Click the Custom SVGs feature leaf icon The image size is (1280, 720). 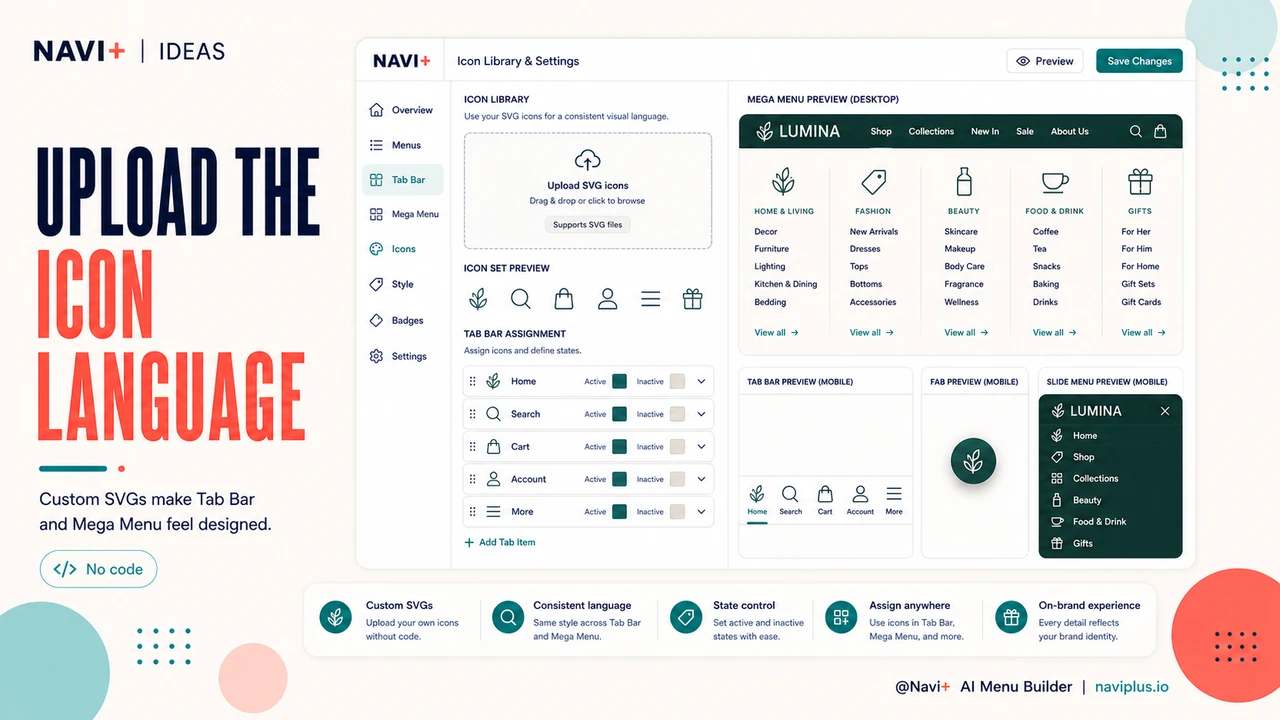tap(336, 618)
